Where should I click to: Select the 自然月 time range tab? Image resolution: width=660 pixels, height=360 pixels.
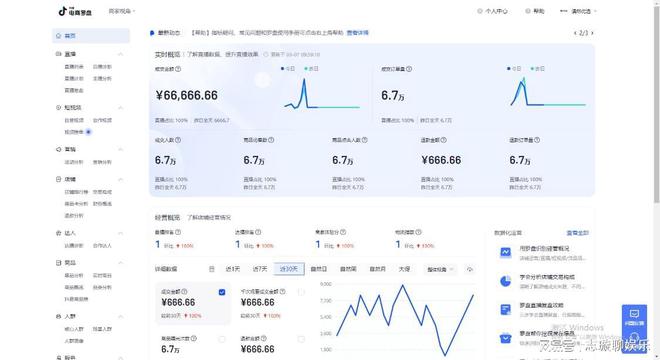pos(378,269)
